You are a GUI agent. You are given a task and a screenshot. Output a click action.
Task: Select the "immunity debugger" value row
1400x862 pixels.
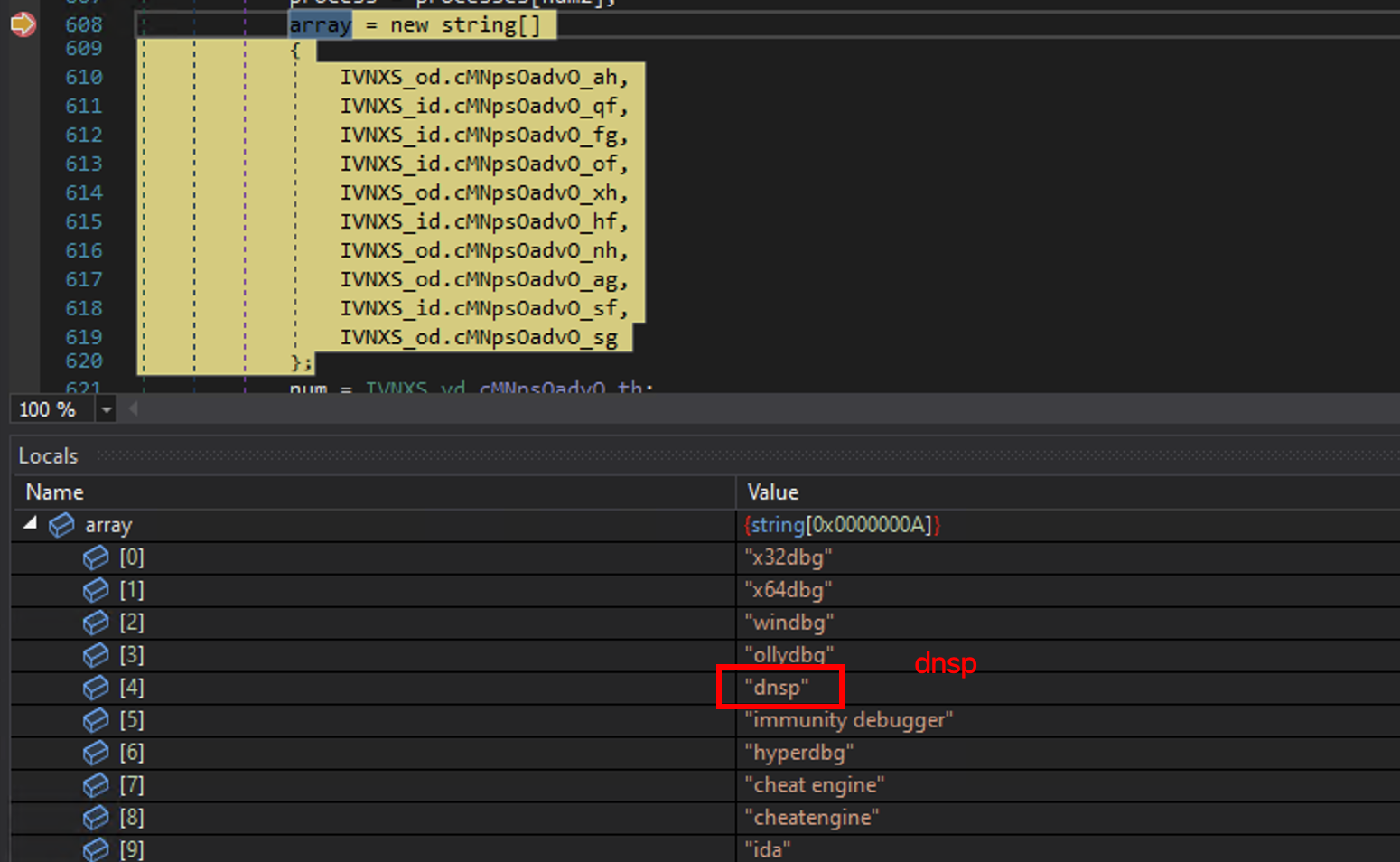(848, 720)
